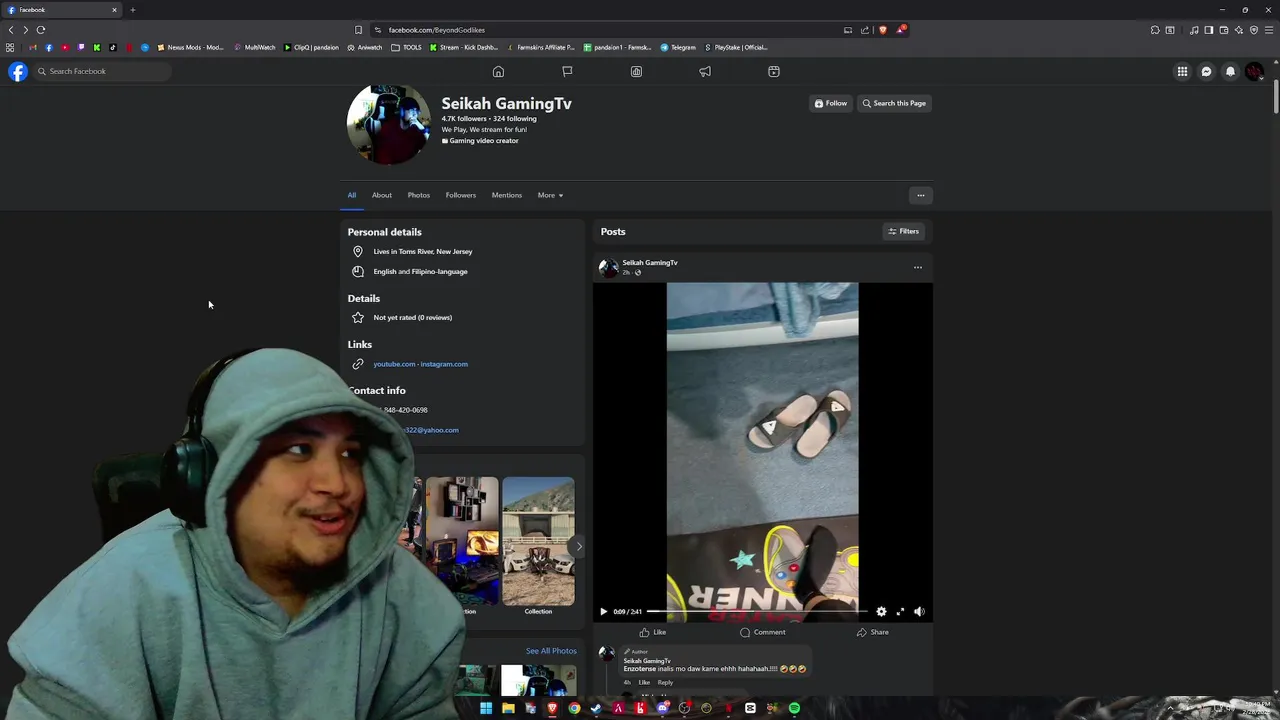
Task: Open See All Photos link
Action: (x=551, y=651)
